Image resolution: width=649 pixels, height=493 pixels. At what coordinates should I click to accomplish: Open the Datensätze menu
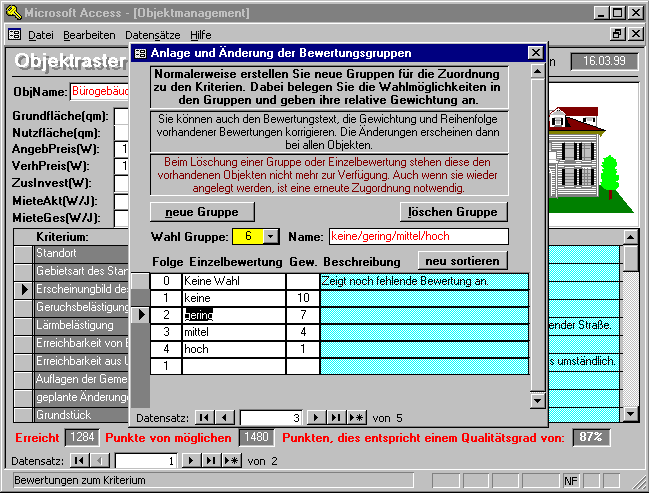coord(152,34)
